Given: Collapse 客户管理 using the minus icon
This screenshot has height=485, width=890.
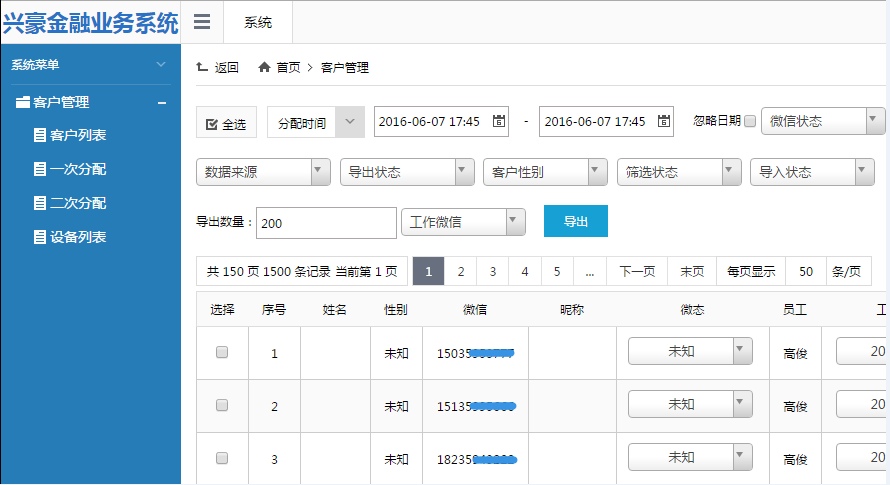Looking at the screenshot, I should [x=162, y=102].
